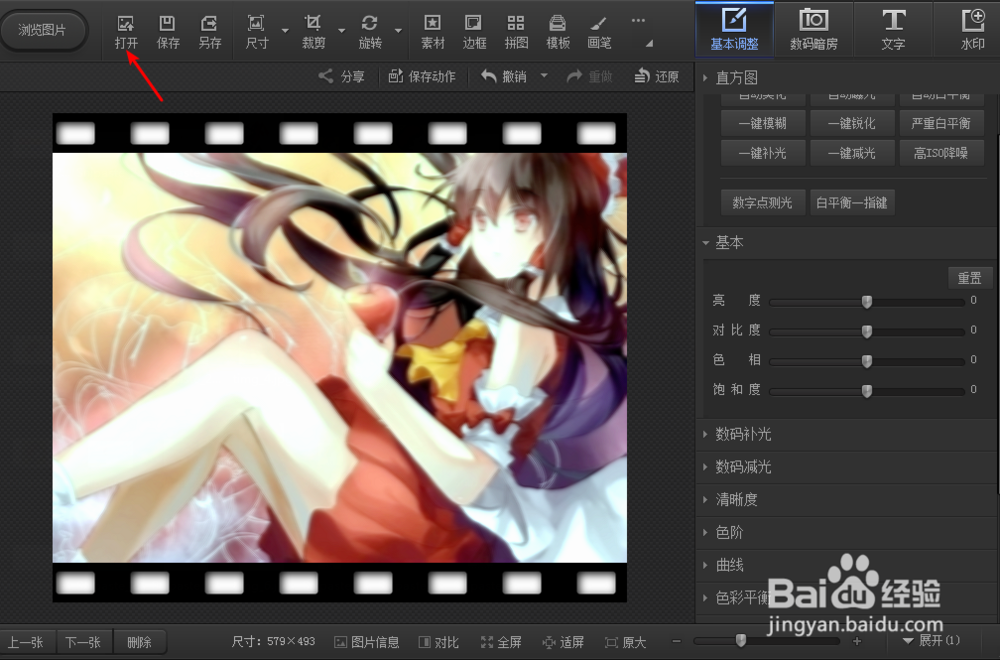
Task: Select the 画笔 brush tool
Action: coord(599,33)
